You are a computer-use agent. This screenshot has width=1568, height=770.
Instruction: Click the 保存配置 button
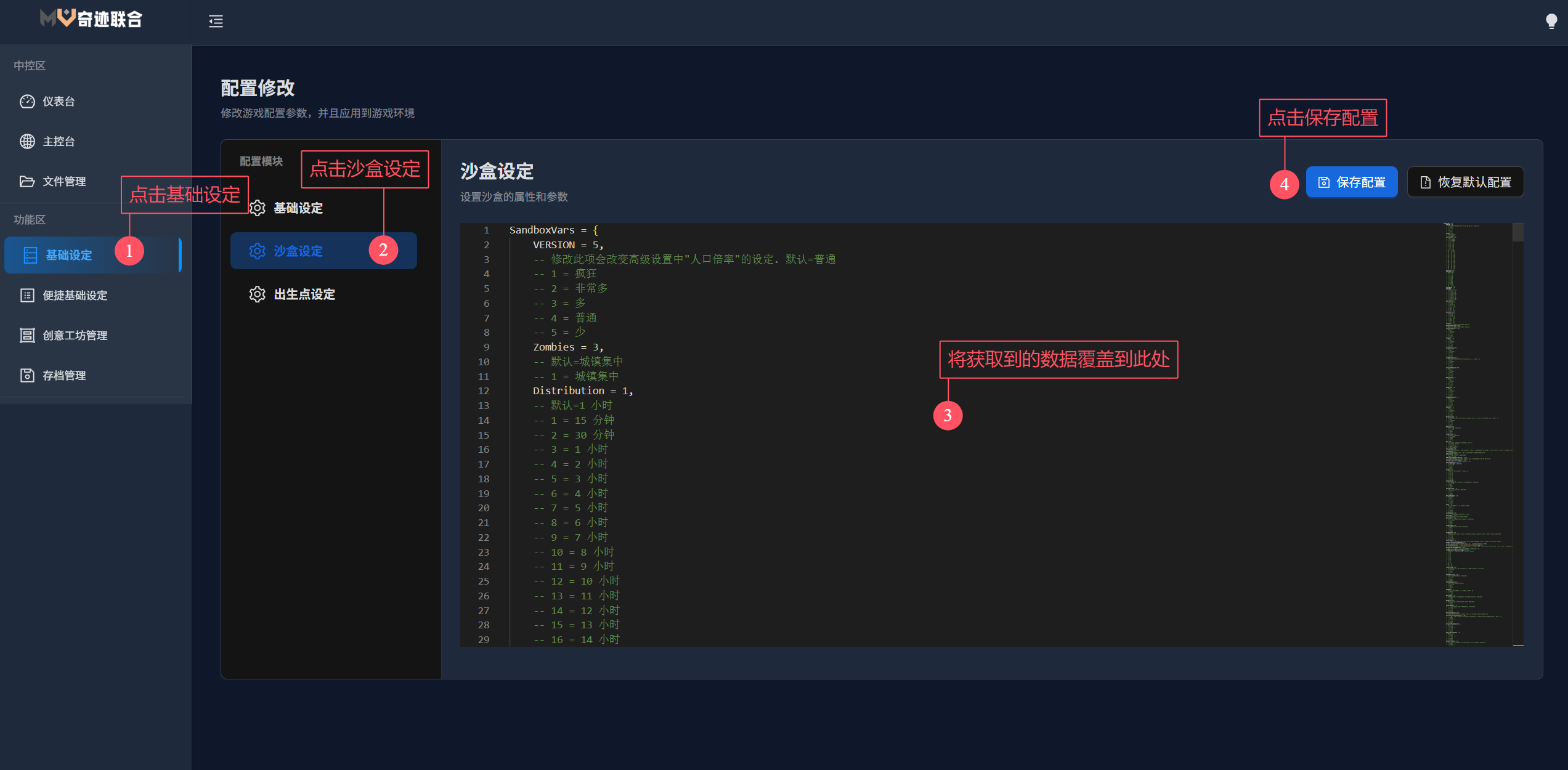pyautogui.click(x=1351, y=182)
